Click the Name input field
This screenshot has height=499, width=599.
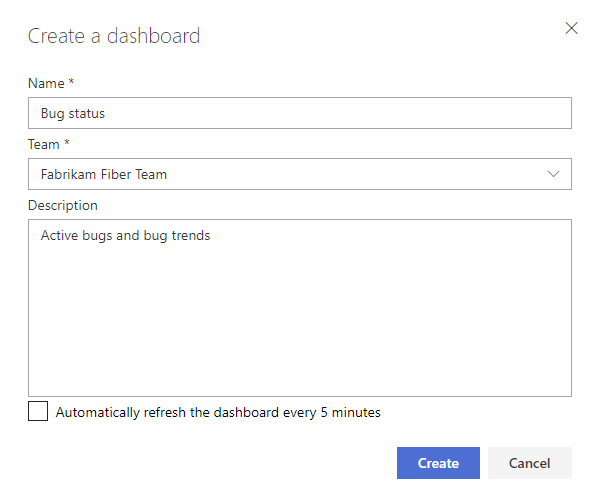click(300, 113)
